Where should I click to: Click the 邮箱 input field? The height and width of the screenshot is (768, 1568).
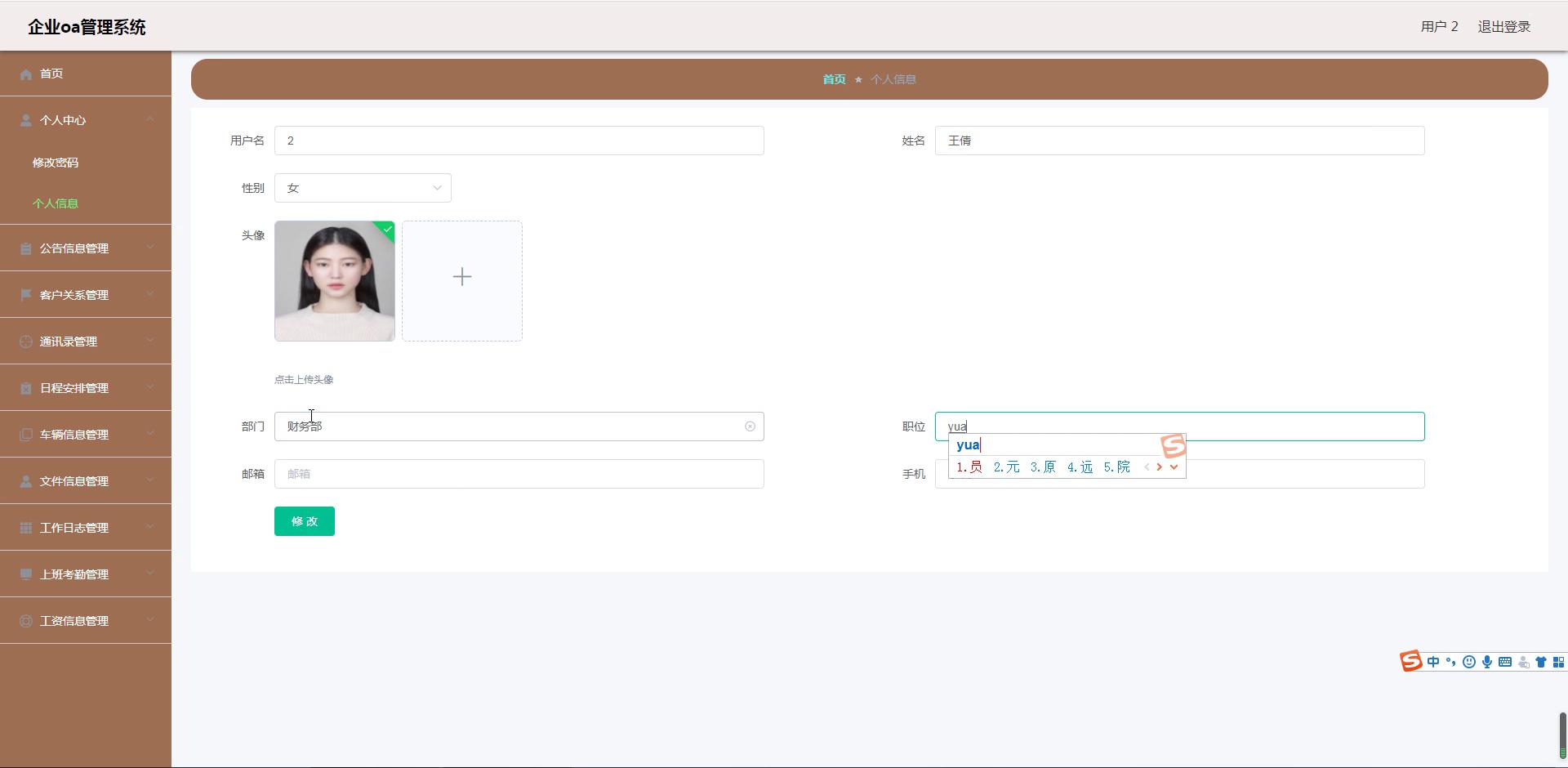click(x=519, y=474)
